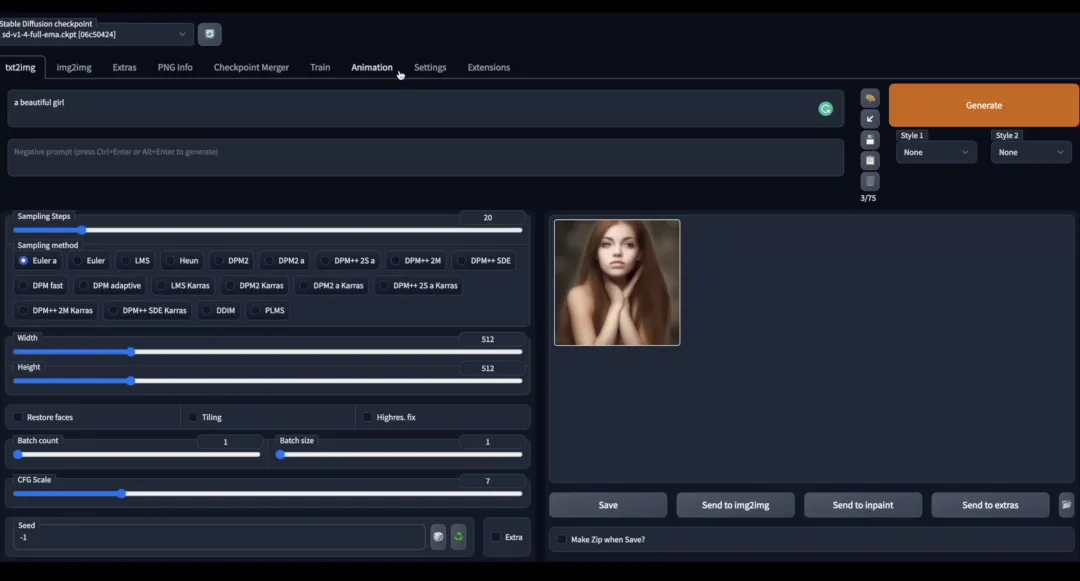This screenshot has height=581, width=1080.
Task: Open the Style 1 dropdown
Action: click(x=936, y=152)
